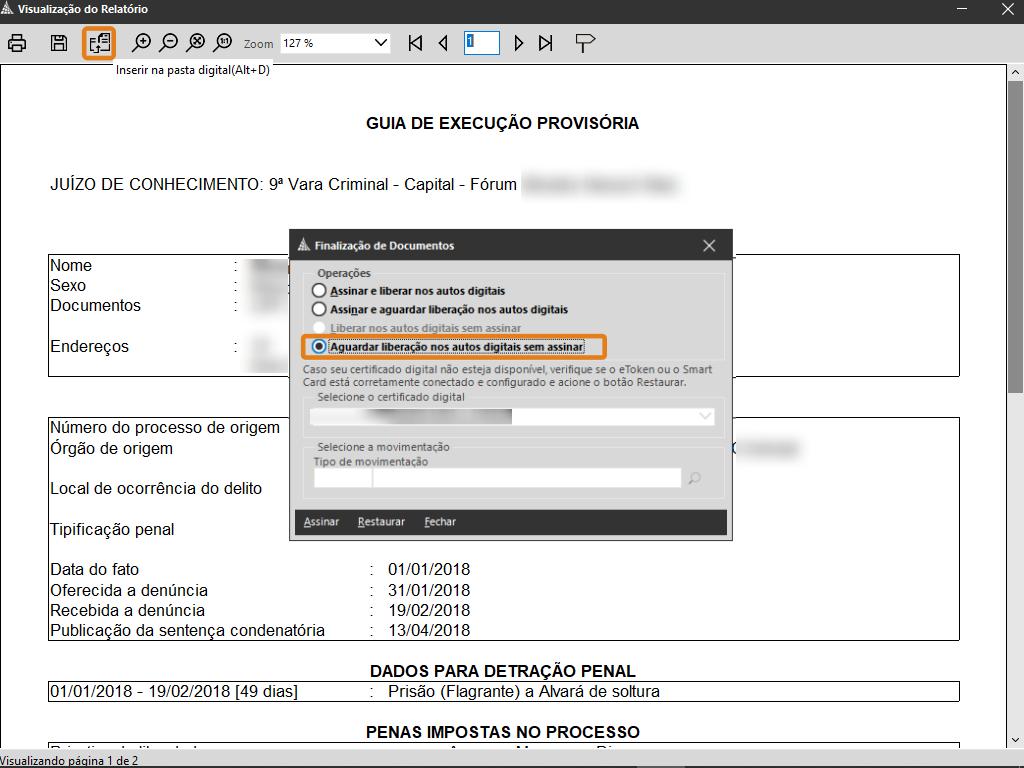1024x768 pixels.
Task: Click the Fechar button
Action: click(440, 522)
